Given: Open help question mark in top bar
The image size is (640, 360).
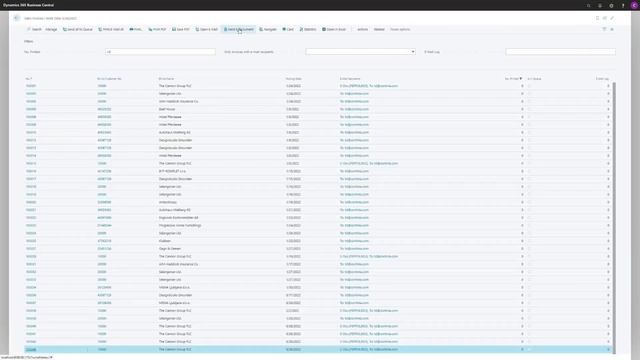Looking at the screenshot, I should (x=623, y=5).
